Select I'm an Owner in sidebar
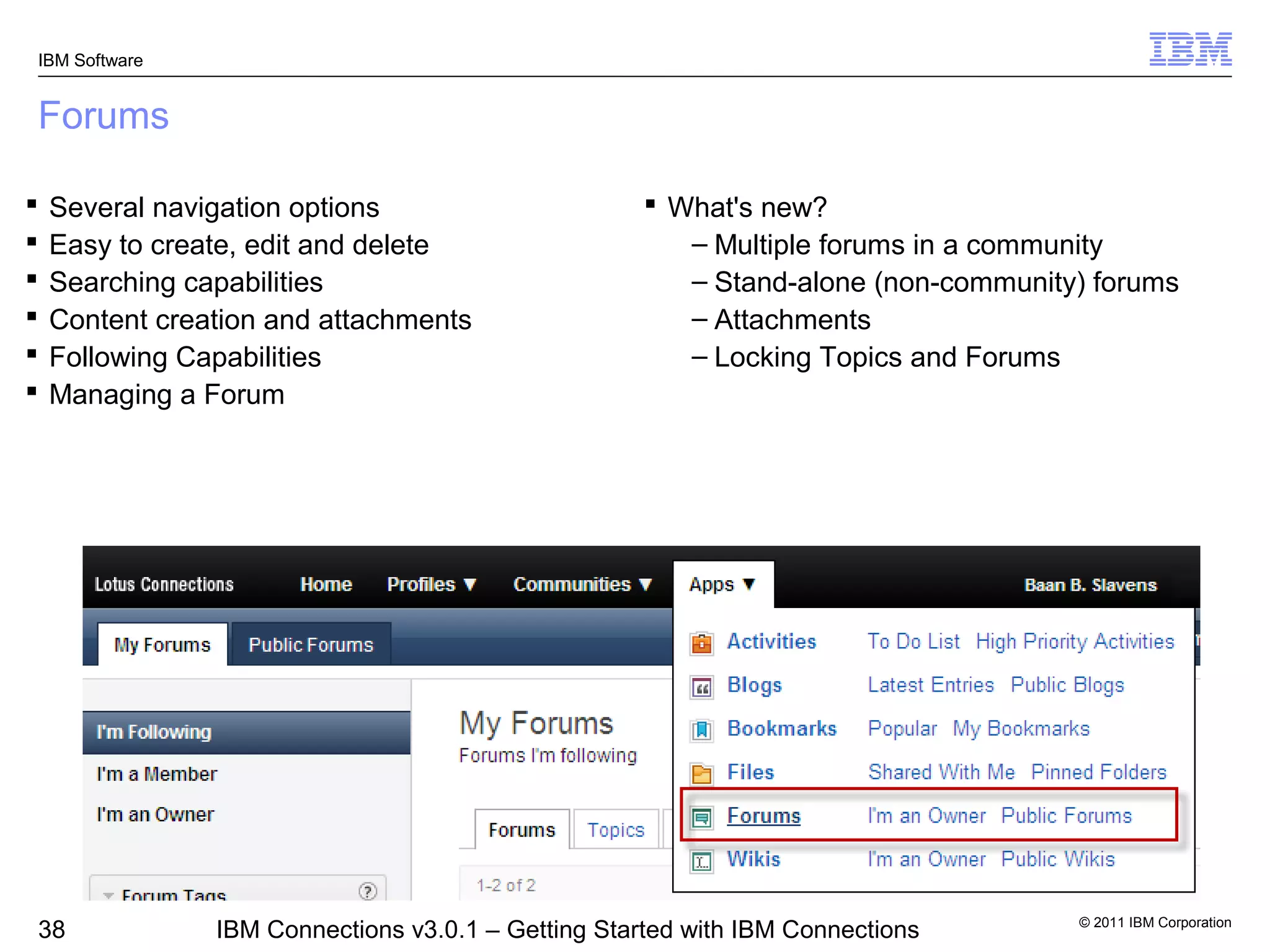This screenshot has height=952, width=1270. pyautogui.click(x=155, y=814)
